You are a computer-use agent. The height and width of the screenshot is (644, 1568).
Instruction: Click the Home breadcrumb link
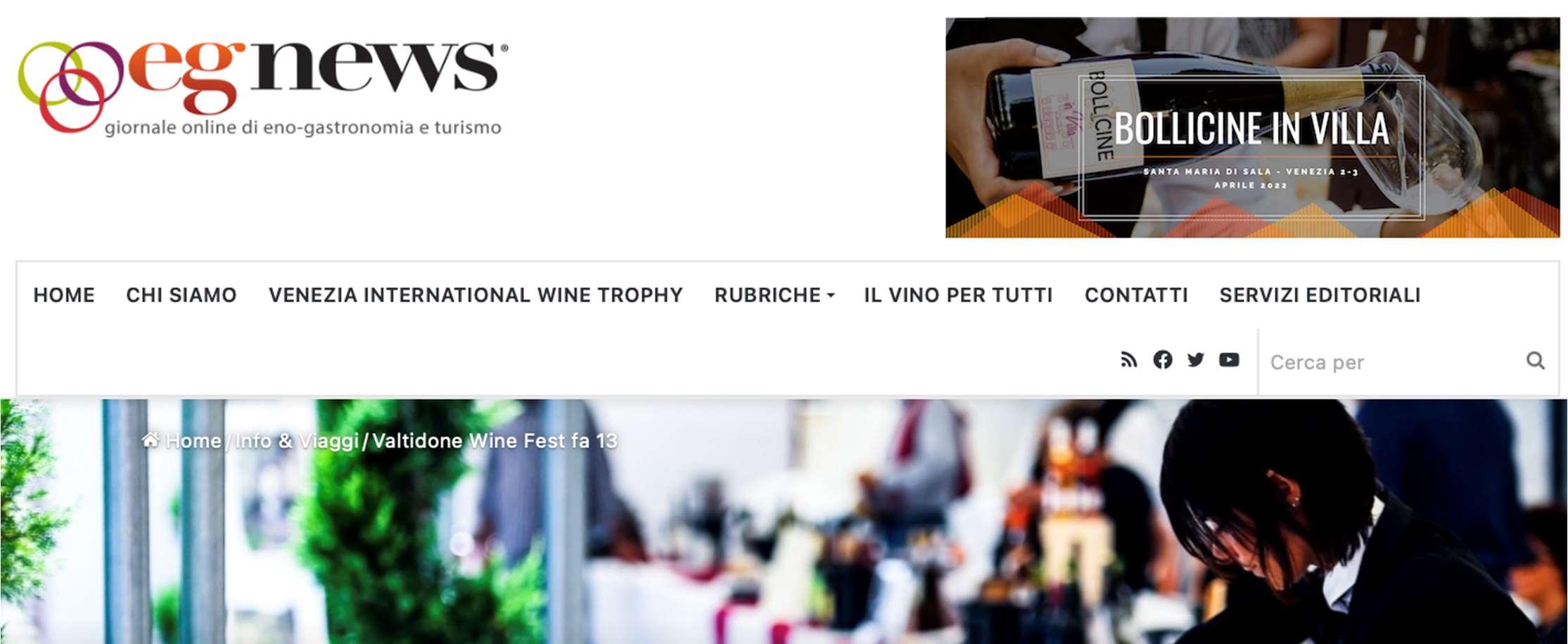tap(193, 441)
